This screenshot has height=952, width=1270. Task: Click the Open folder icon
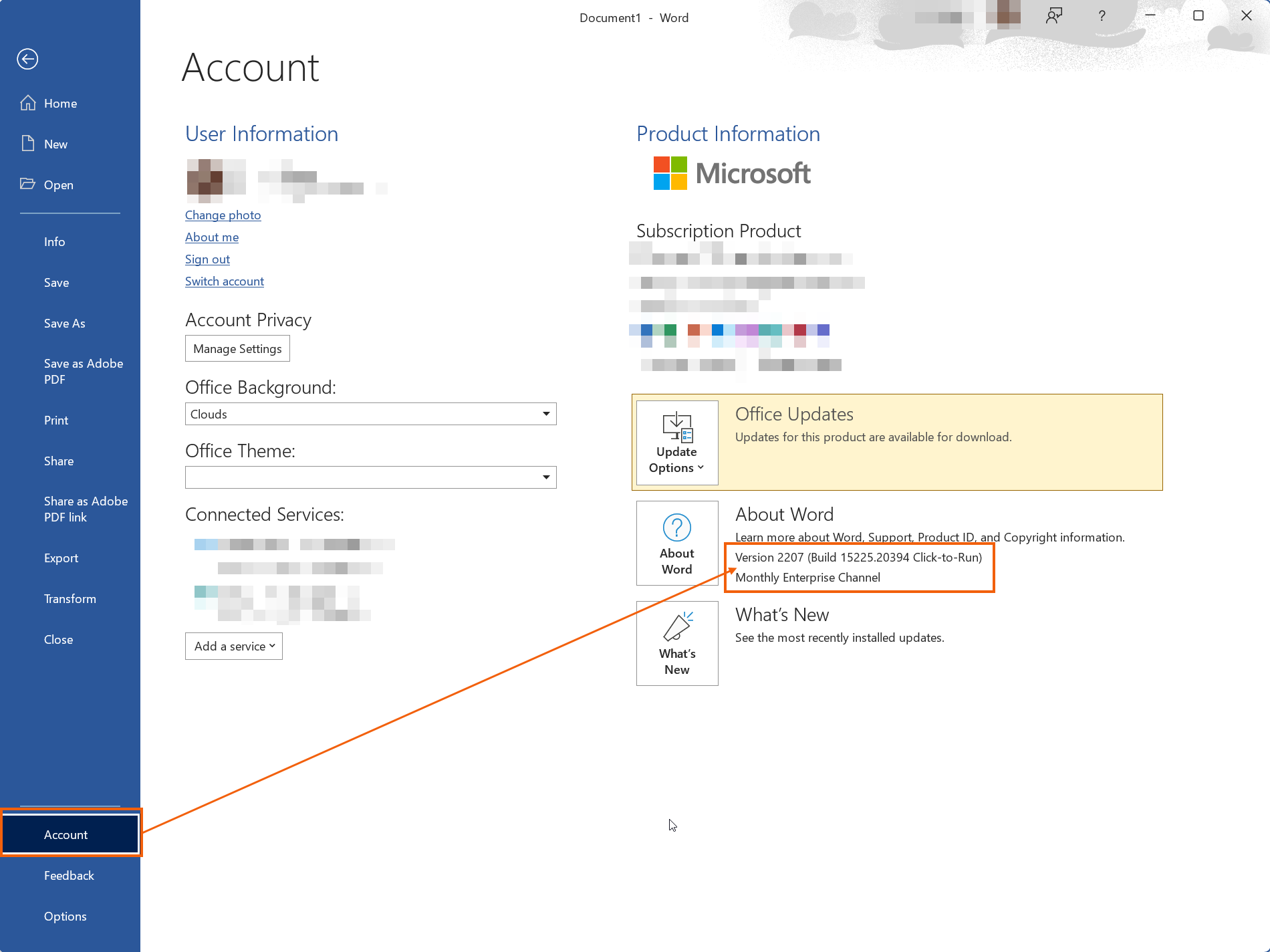[28, 184]
